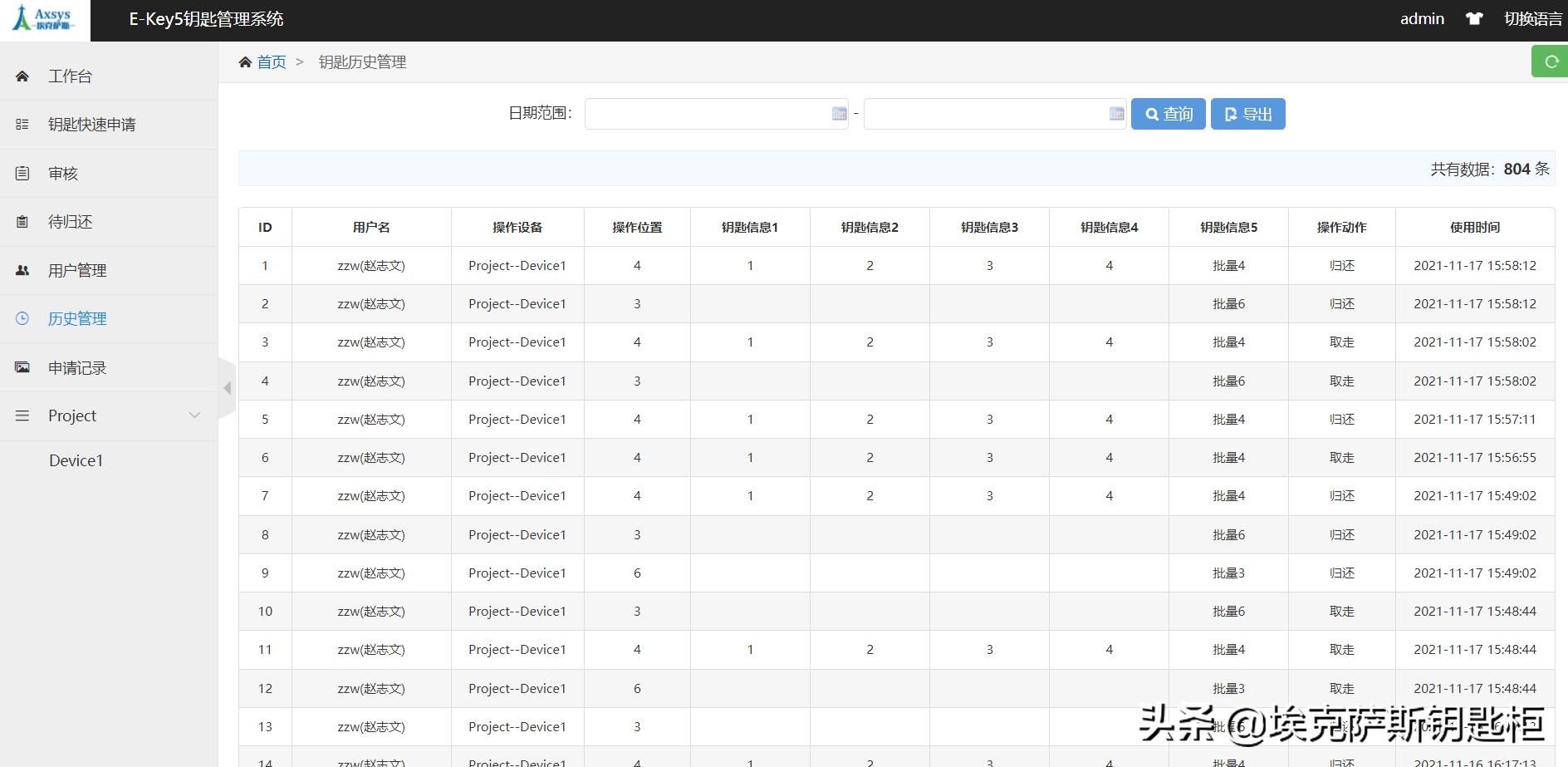Click operation position 6 in row 12
This screenshot has height=767, width=1568.
tap(637, 689)
